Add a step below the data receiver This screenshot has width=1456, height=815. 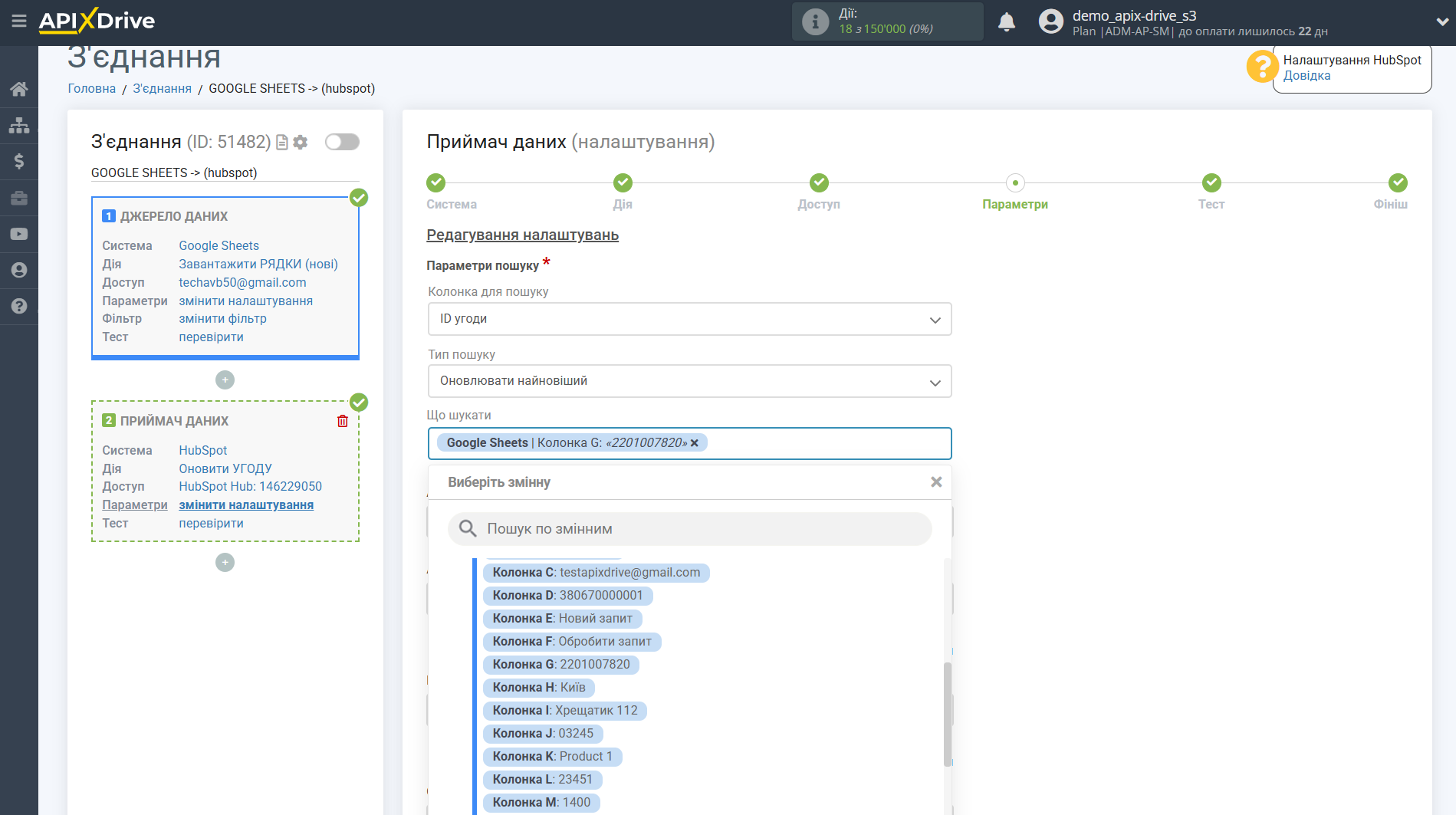click(x=225, y=563)
